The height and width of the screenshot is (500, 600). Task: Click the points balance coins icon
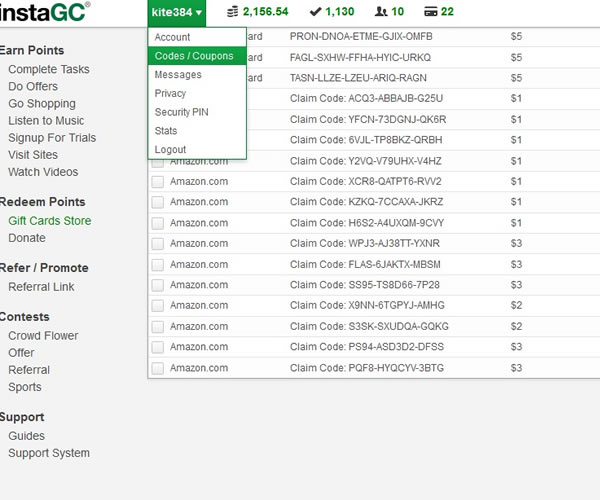pyautogui.click(x=233, y=12)
